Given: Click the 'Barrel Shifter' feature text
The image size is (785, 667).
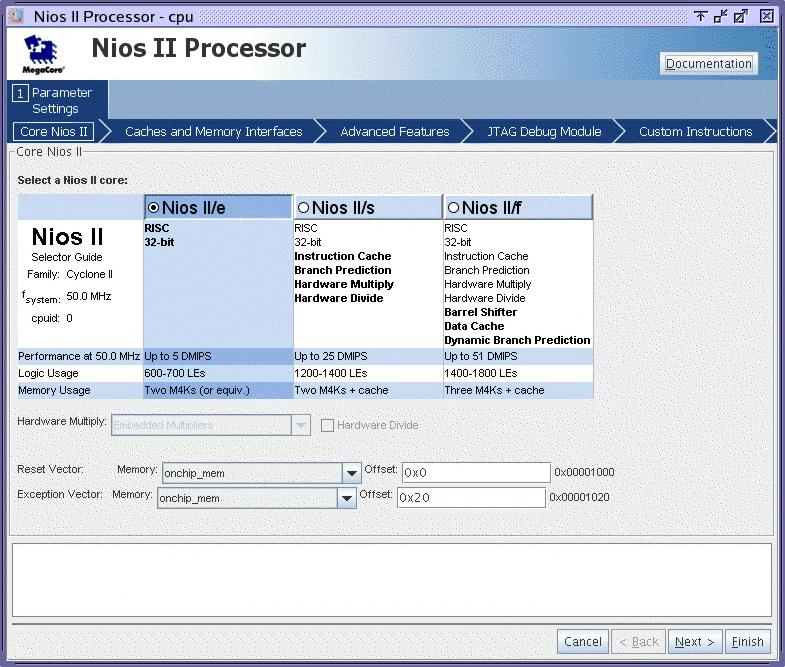Looking at the screenshot, I should [x=481, y=312].
